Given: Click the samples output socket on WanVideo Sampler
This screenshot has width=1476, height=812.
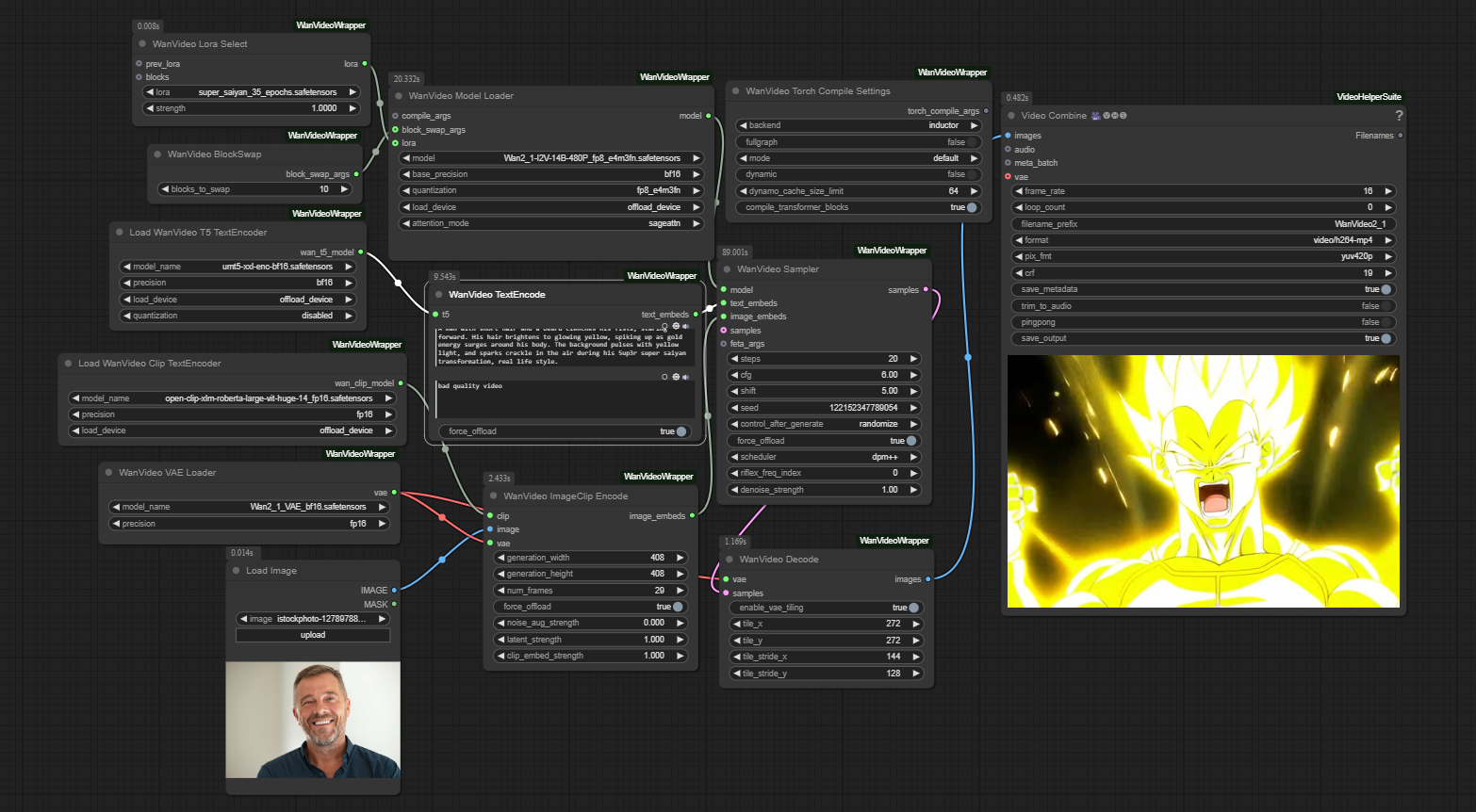Looking at the screenshot, I should 926,289.
